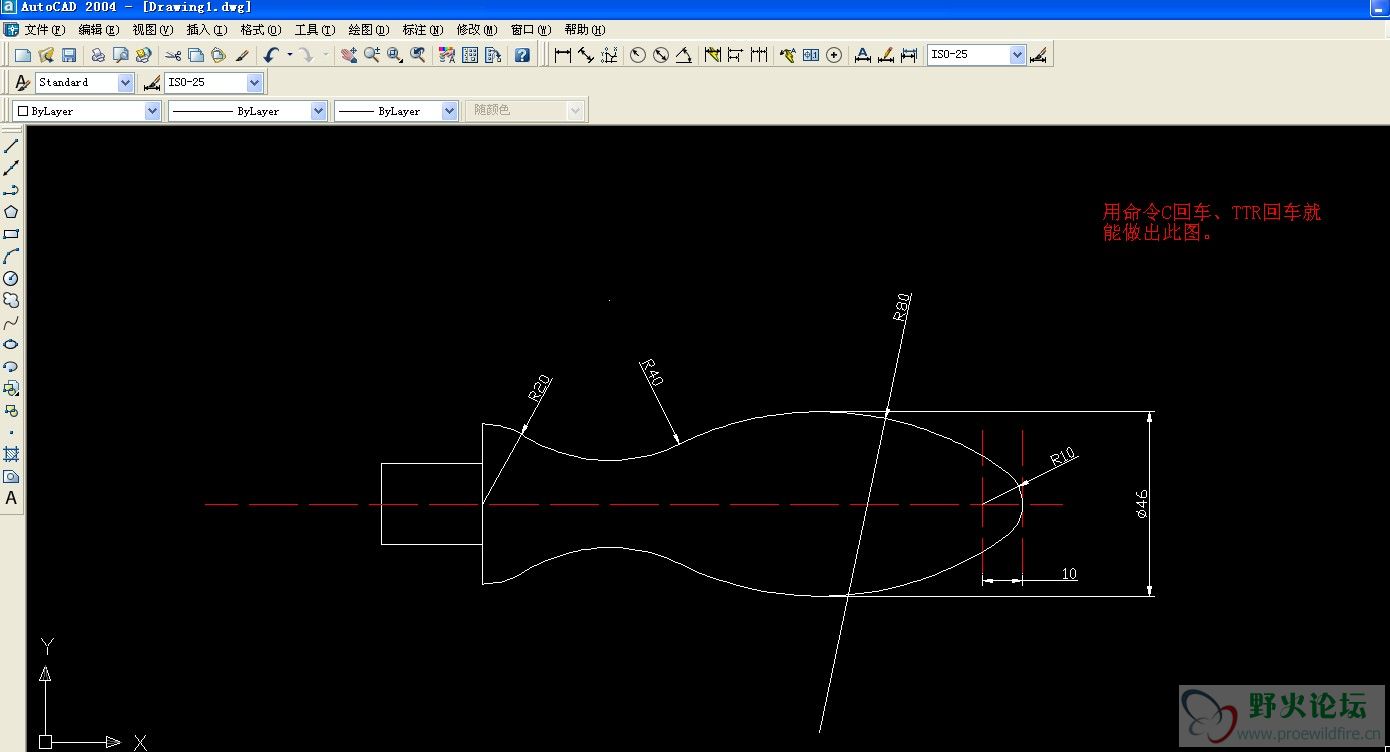Screen dimensions: 1390x752
Task: Select the Rectangle draw tool
Action: [x=11, y=234]
